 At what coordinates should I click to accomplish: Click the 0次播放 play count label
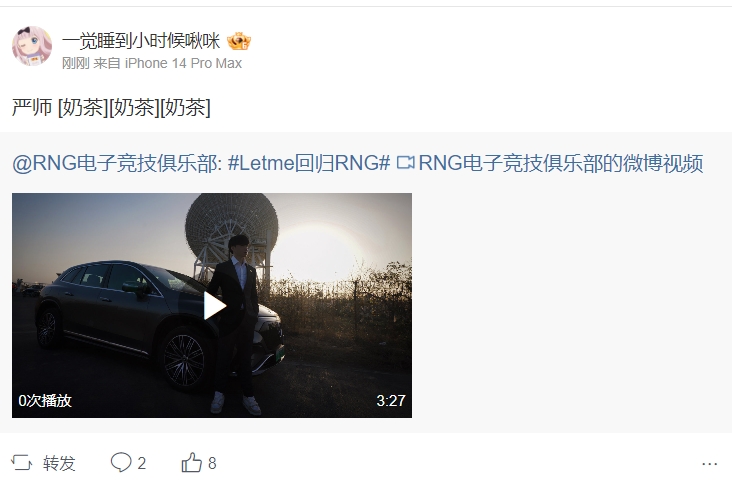pos(45,400)
